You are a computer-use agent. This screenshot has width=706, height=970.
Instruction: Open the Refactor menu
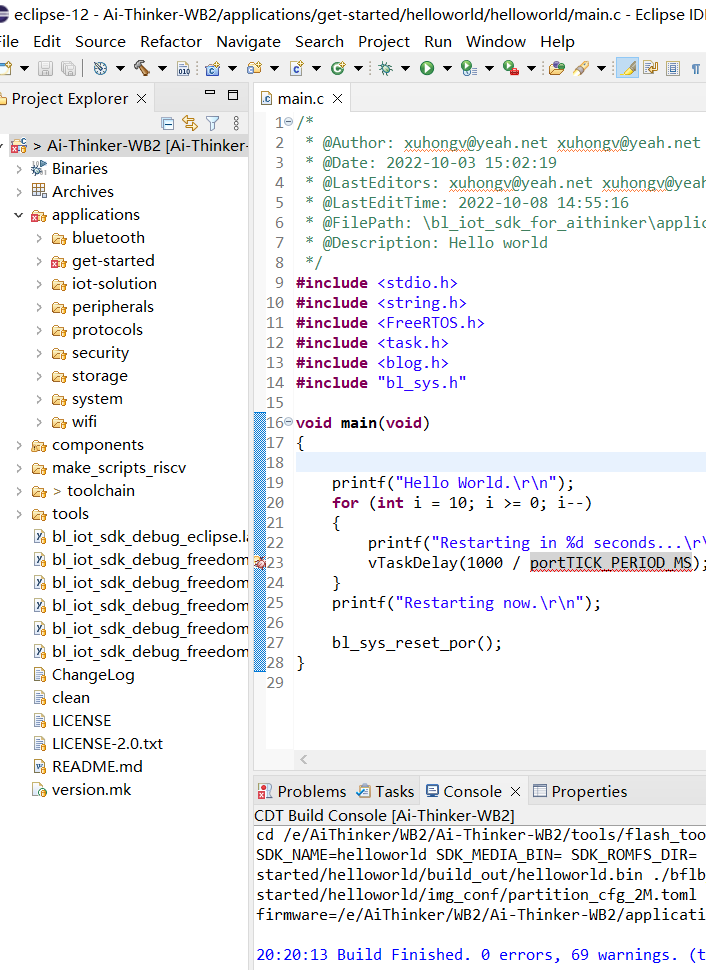point(171,41)
